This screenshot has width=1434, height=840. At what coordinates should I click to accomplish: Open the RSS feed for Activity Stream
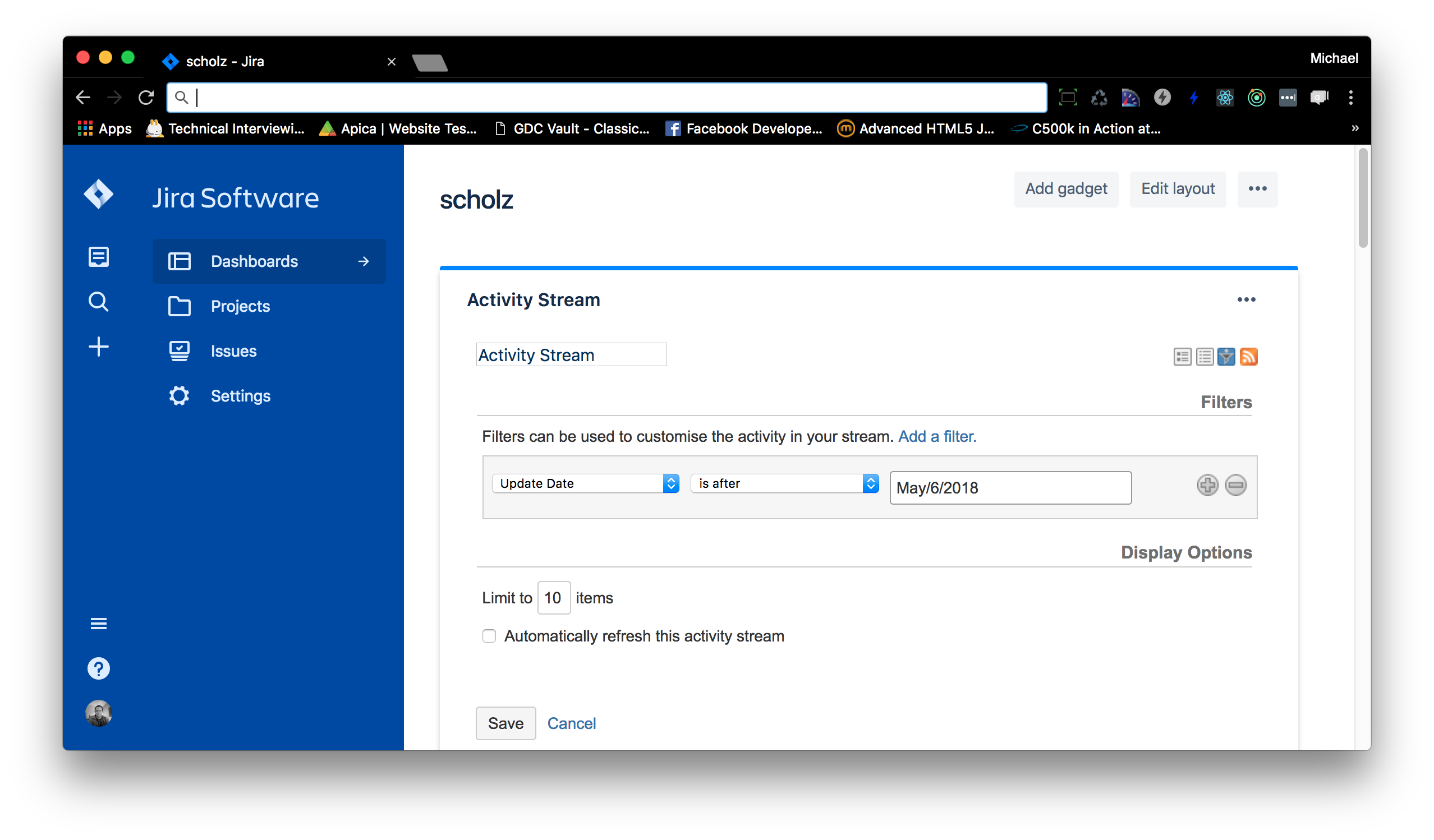pos(1249,357)
